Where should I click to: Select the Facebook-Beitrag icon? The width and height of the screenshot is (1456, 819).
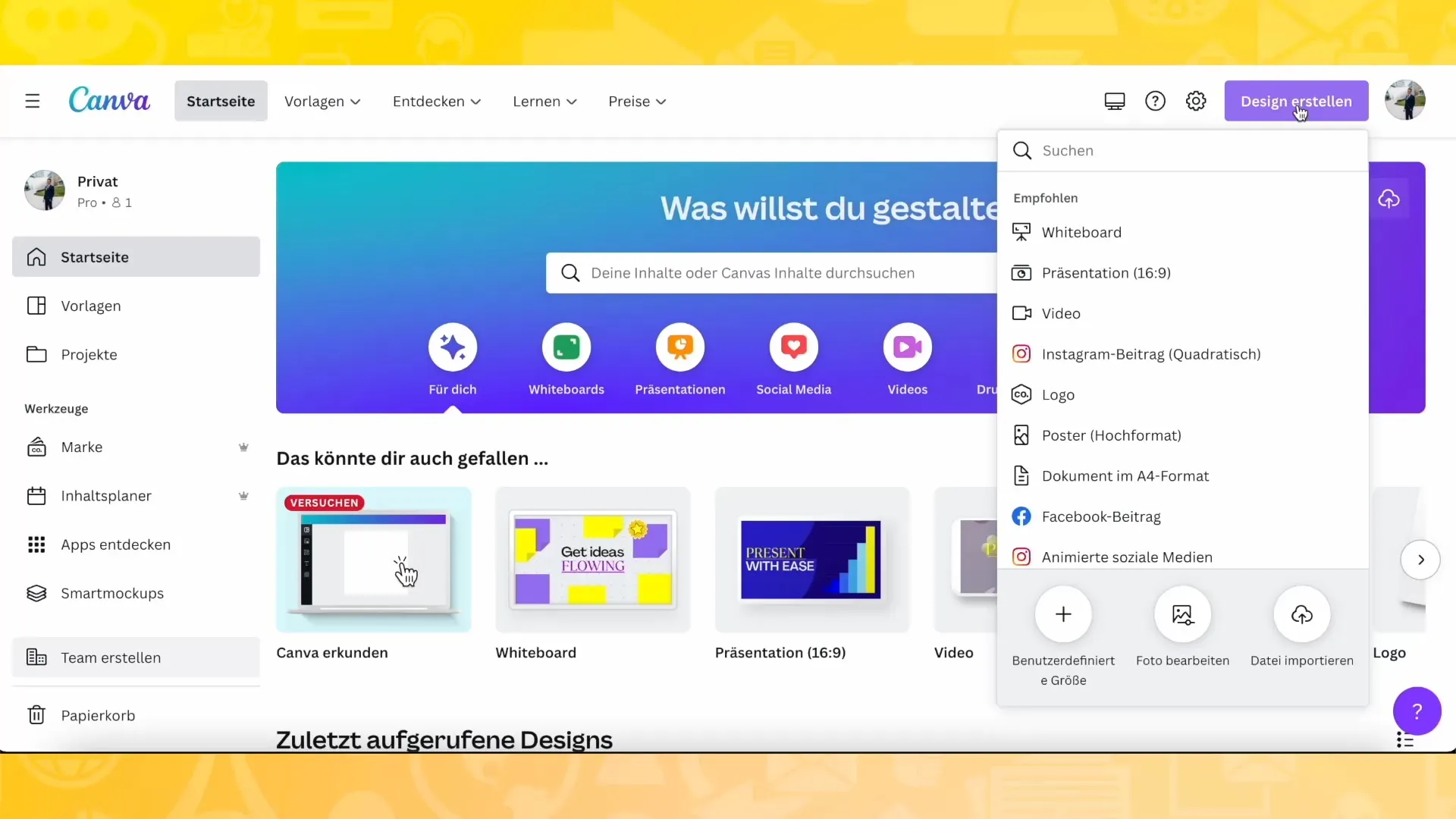[1021, 516]
